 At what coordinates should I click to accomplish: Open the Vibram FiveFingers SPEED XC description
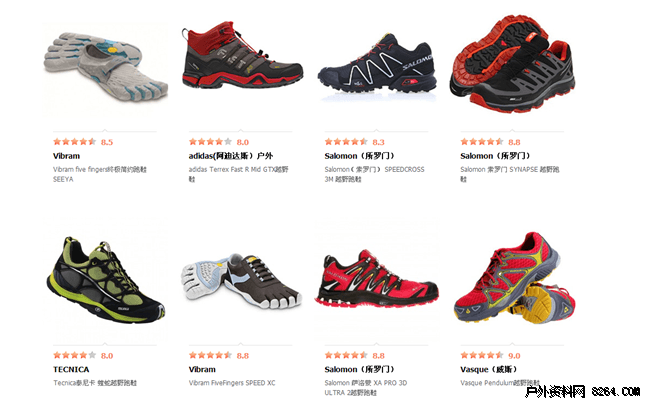point(232,383)
